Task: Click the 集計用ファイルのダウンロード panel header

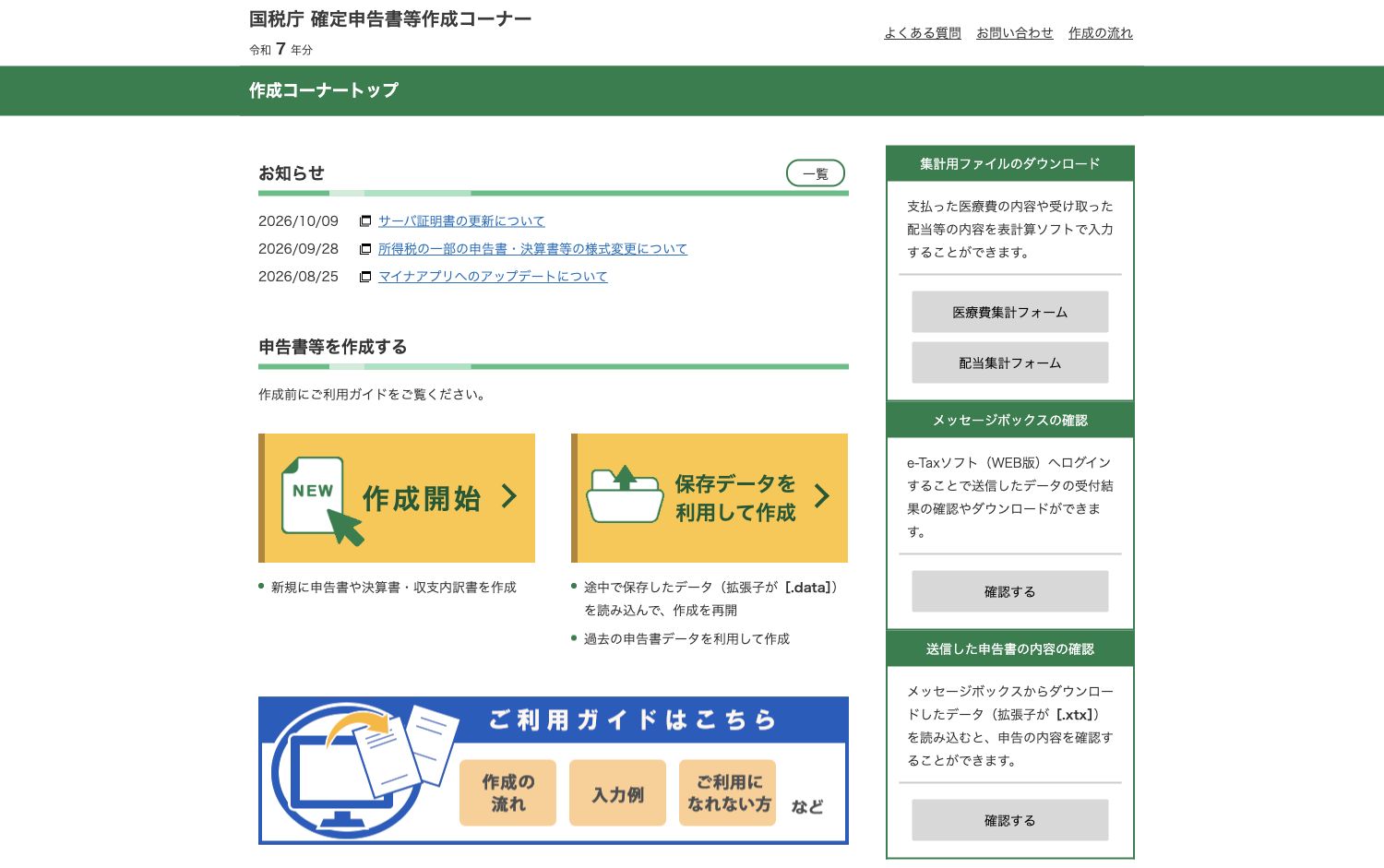Action: point(1010,163)
